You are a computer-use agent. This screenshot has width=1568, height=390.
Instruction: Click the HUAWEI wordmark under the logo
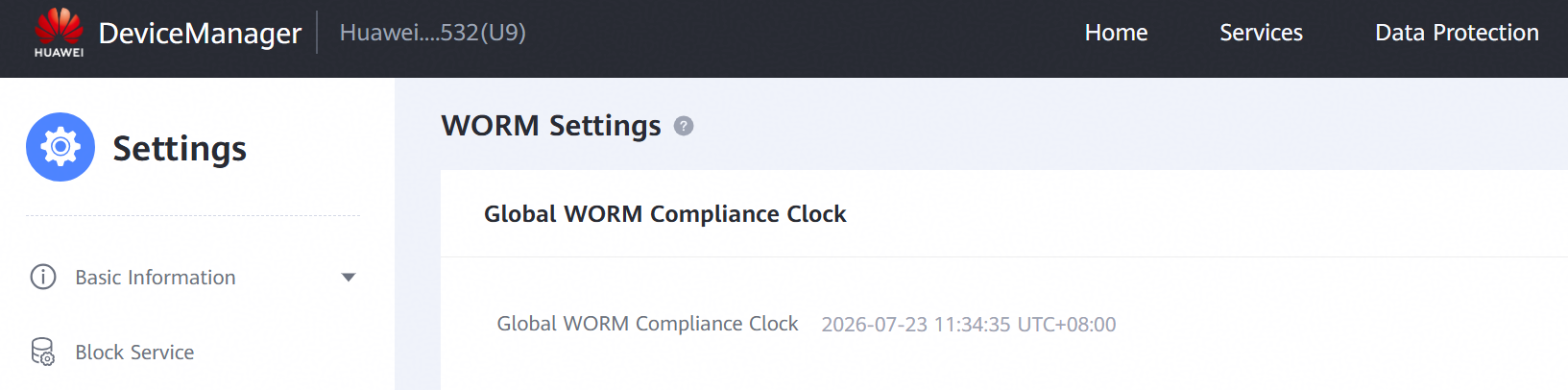(x=59, y=53)
